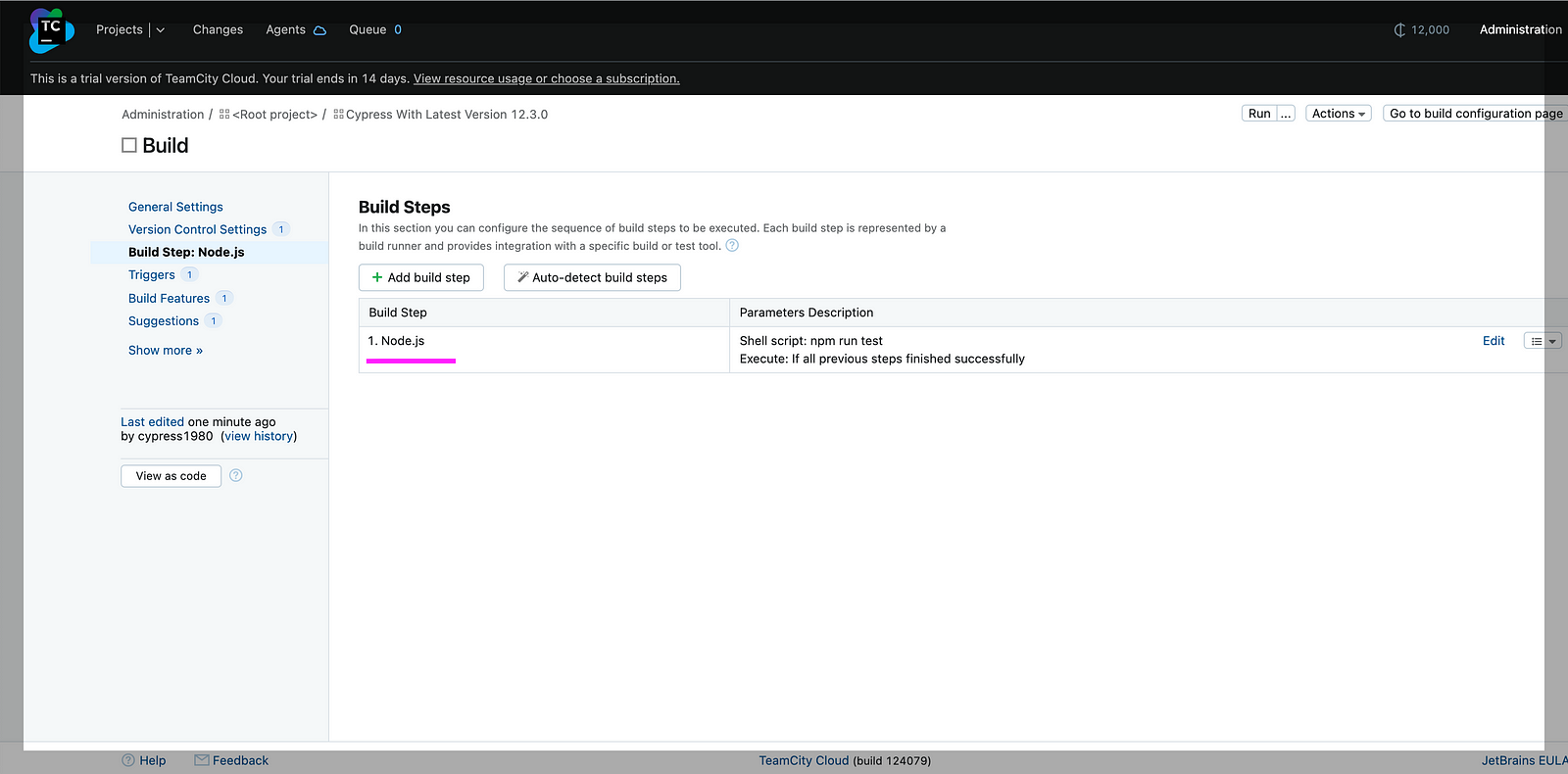Click the View as code button
1568x774 pixels.
coord(171,476)
